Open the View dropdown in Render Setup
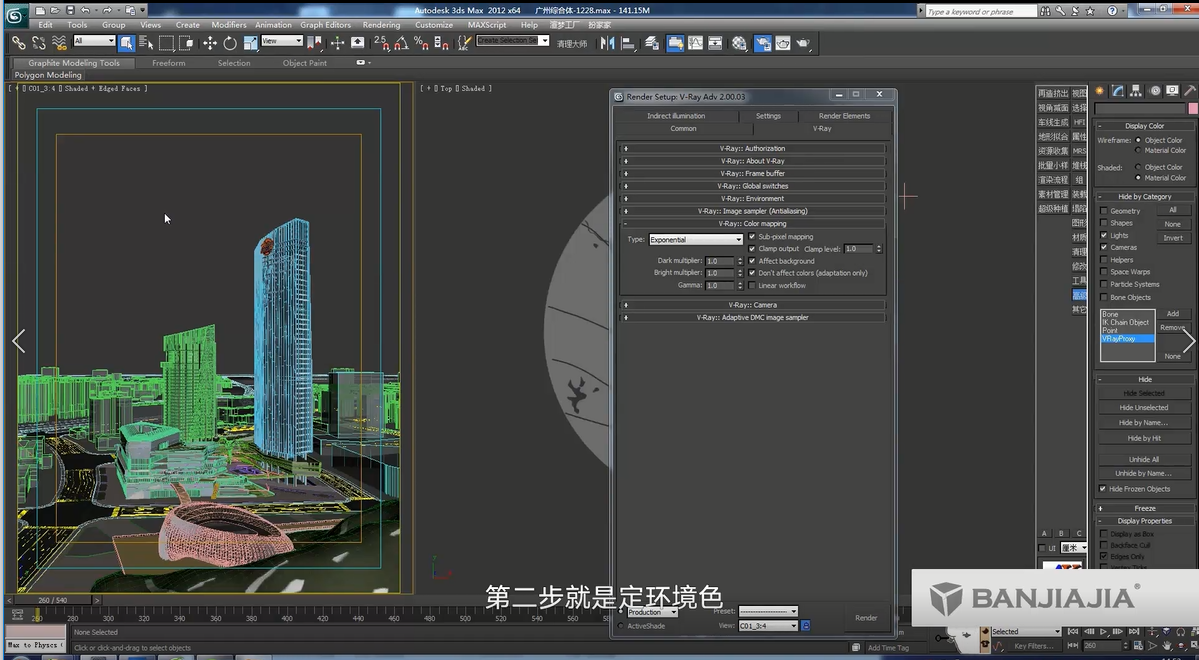 point(768,626)
